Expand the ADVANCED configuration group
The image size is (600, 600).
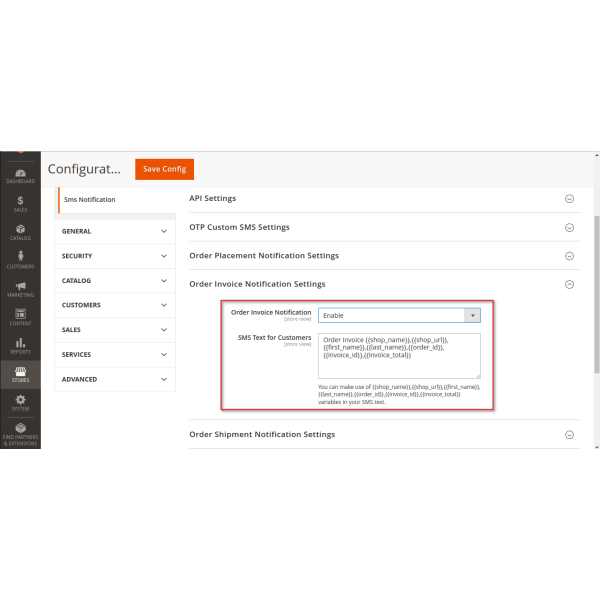[115, 379]
